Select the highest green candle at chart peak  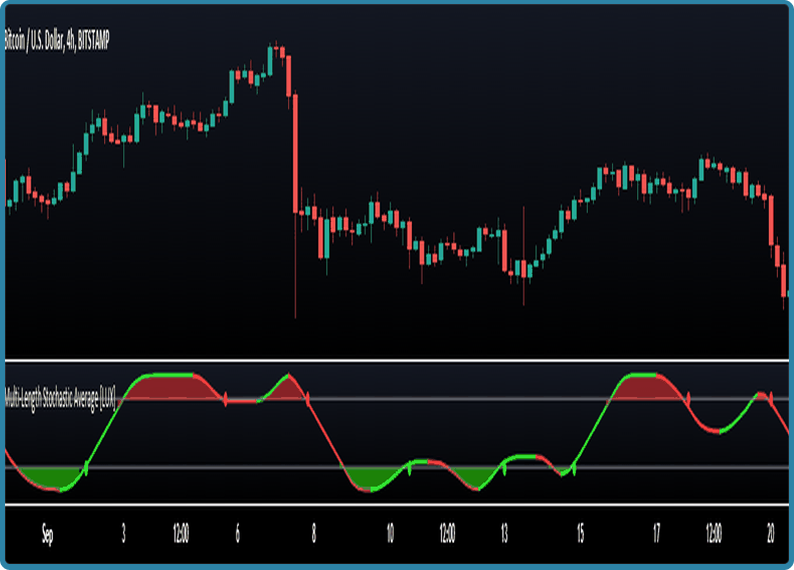(x=271, y=60)
